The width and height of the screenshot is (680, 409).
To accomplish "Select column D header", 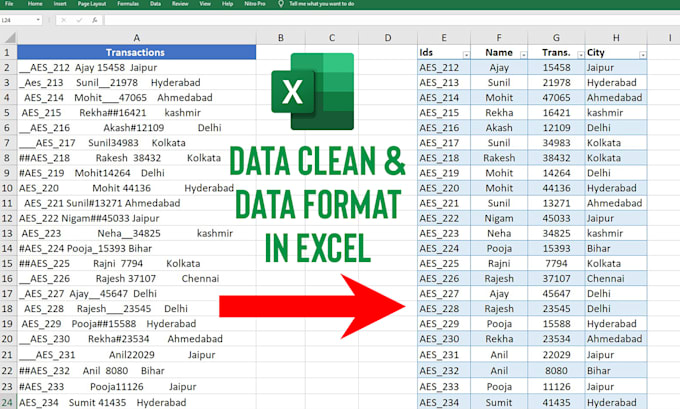I will click(x=388, y=38).
